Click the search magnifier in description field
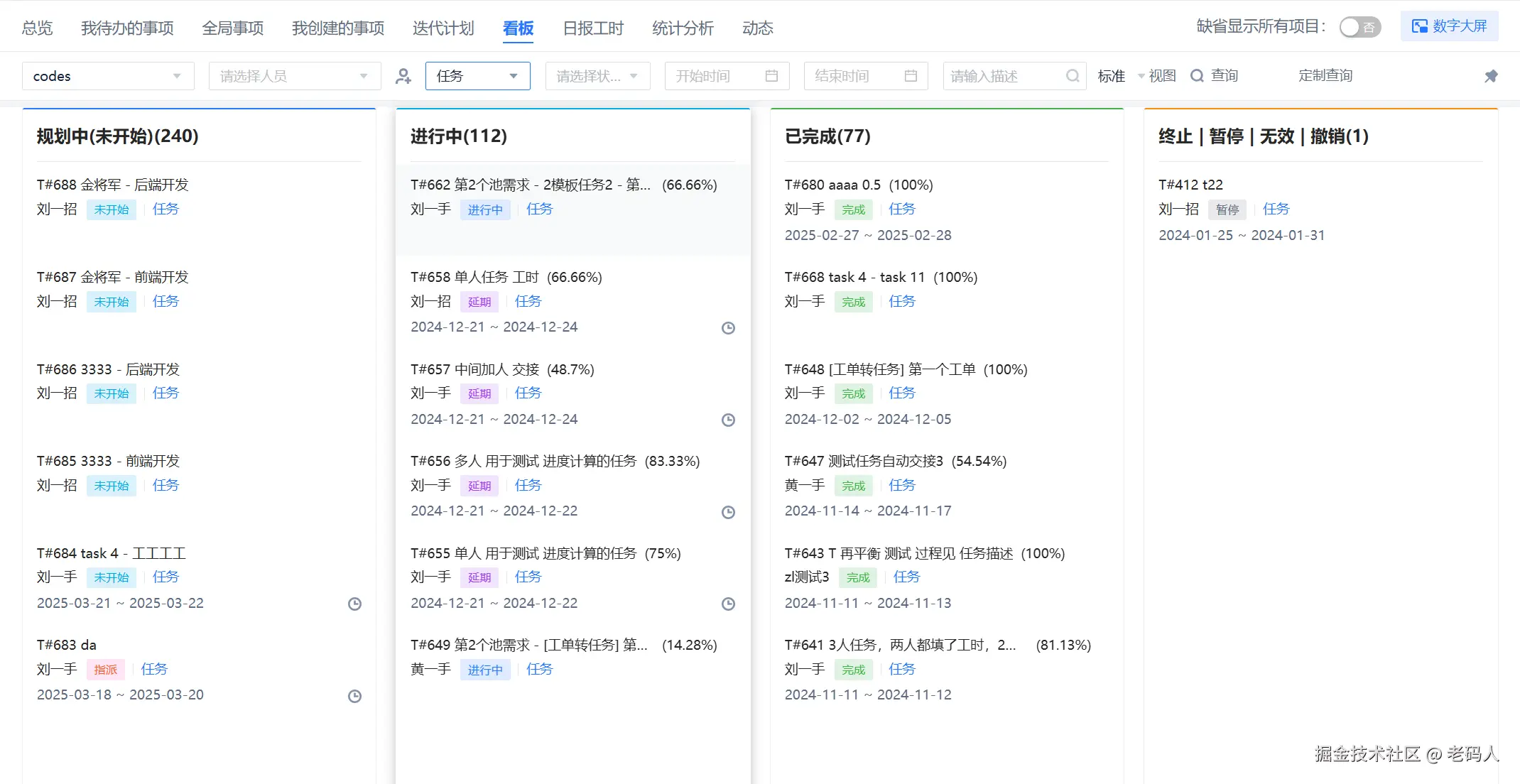The height and width of the screenshot is (784, 1520). tap(1073, 76)
